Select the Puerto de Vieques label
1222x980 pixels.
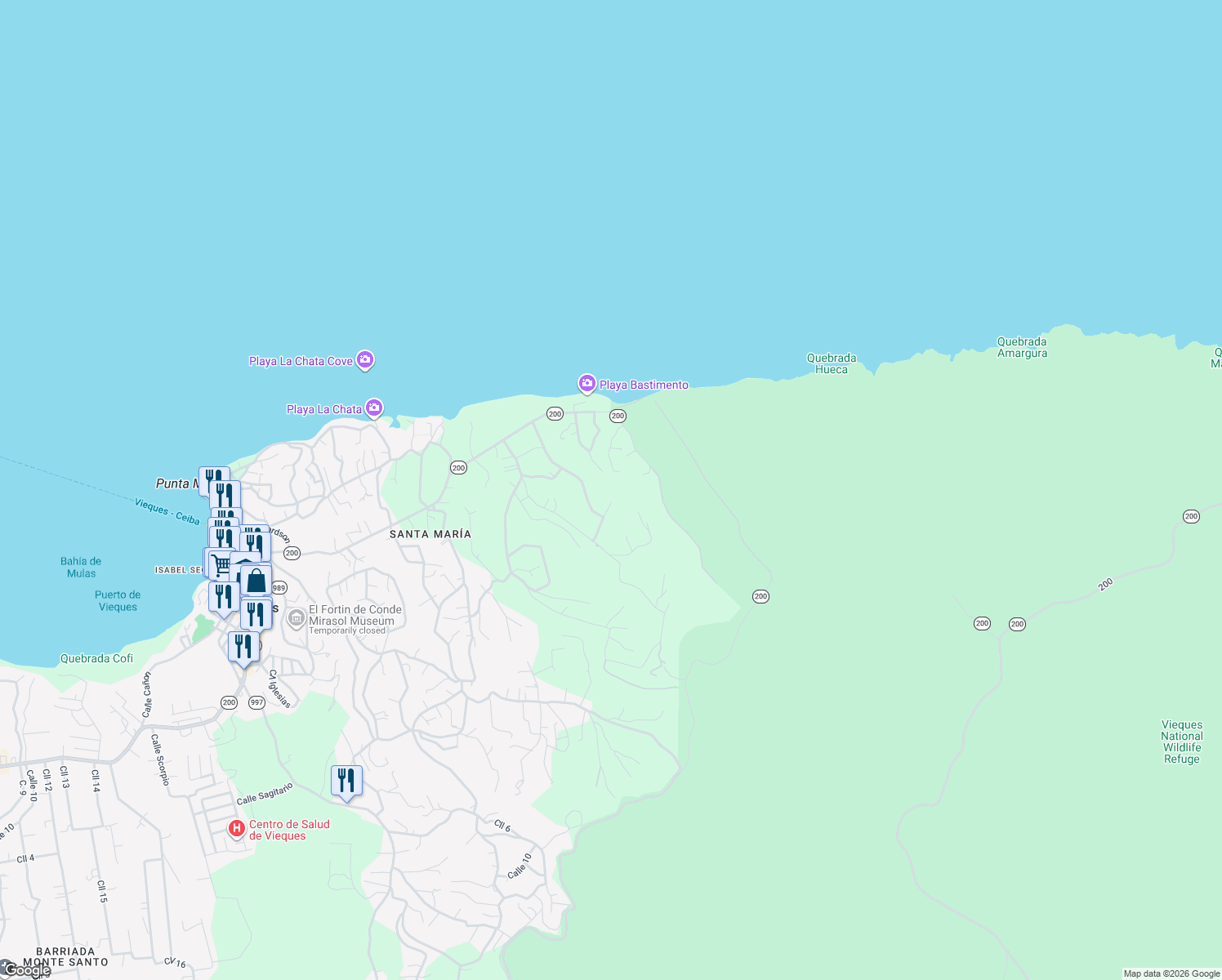click(x=118, y=600)
